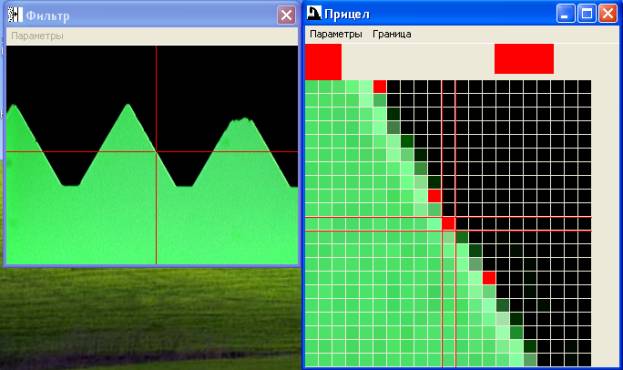Click the Фильтр window title icon
Image resolution: width=623 pixels, height=370 pixels.
tap(15, 15)
